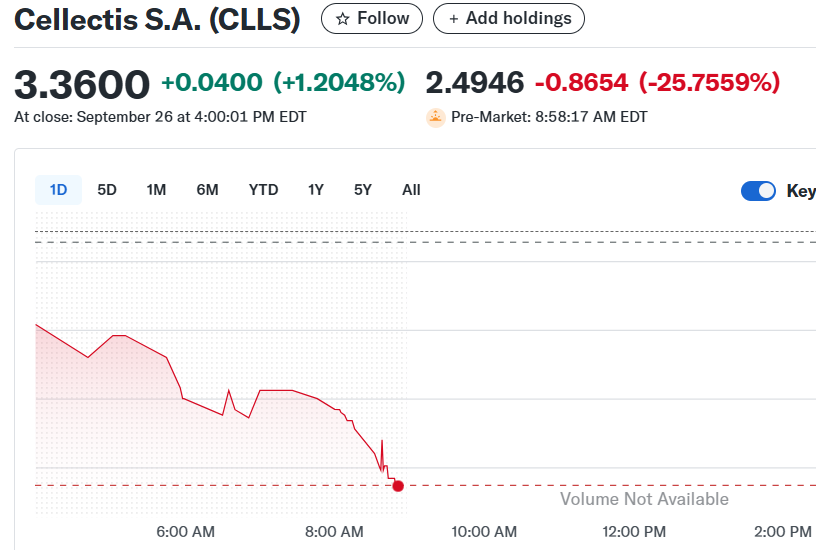The image size is (816, 550).
Task: Click the Volume Not Available label
Action: coord(644,499)
